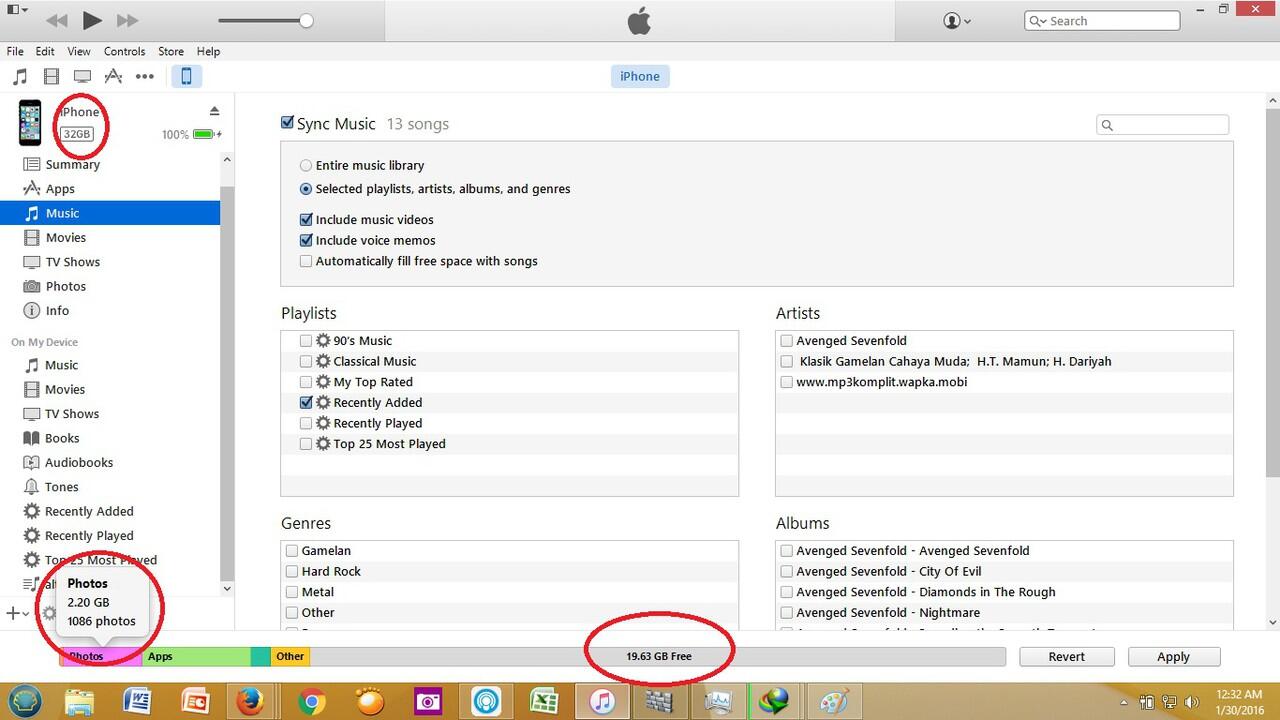Open the View menu
The image size is (1280, 720).
coord(79,51)
